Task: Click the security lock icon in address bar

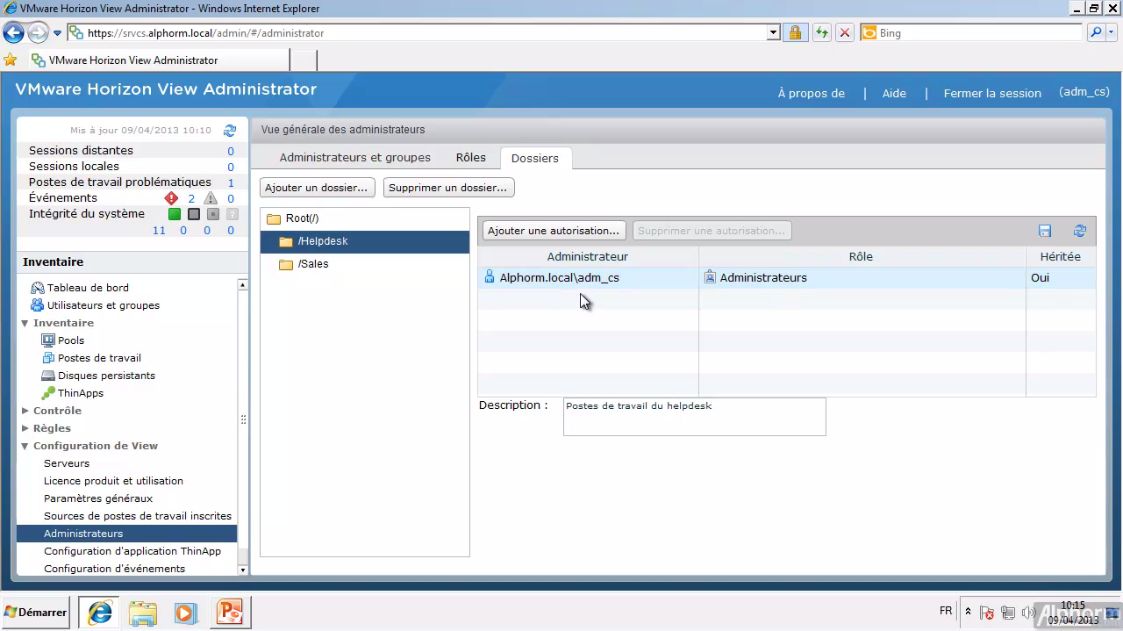Action: point(795,32)
